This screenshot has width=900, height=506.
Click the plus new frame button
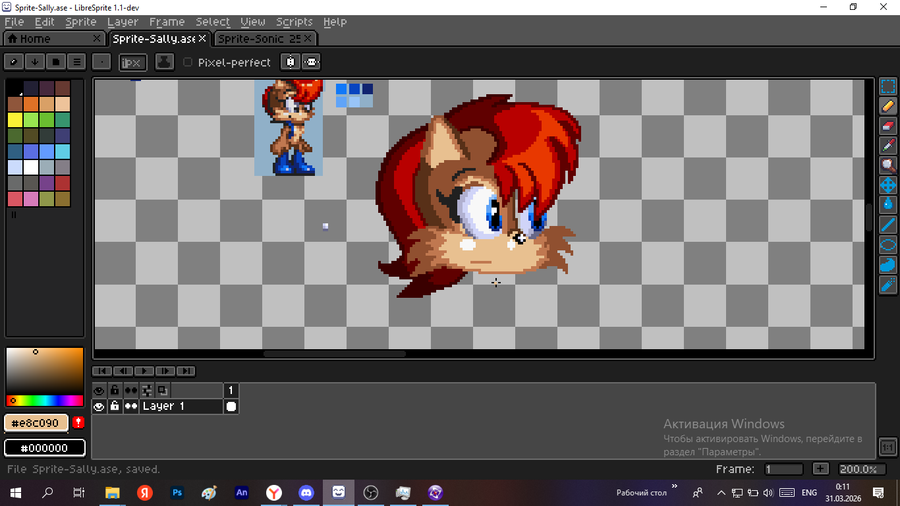821,469
